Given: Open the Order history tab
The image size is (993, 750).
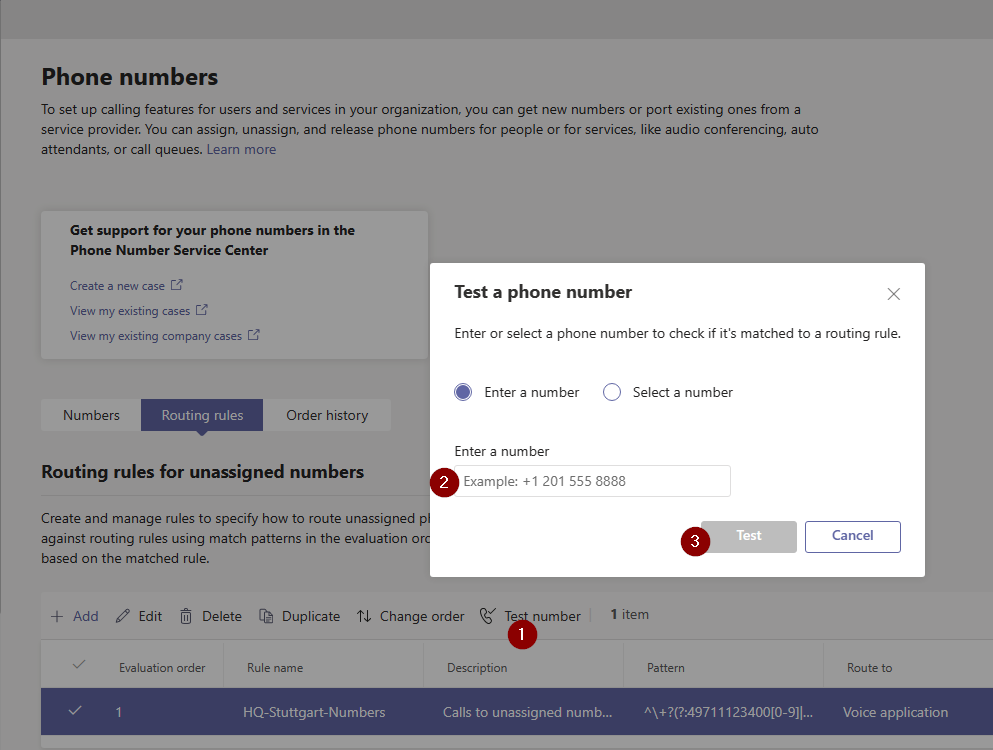Looking at the screenshot, I should [x=327, y=415].
